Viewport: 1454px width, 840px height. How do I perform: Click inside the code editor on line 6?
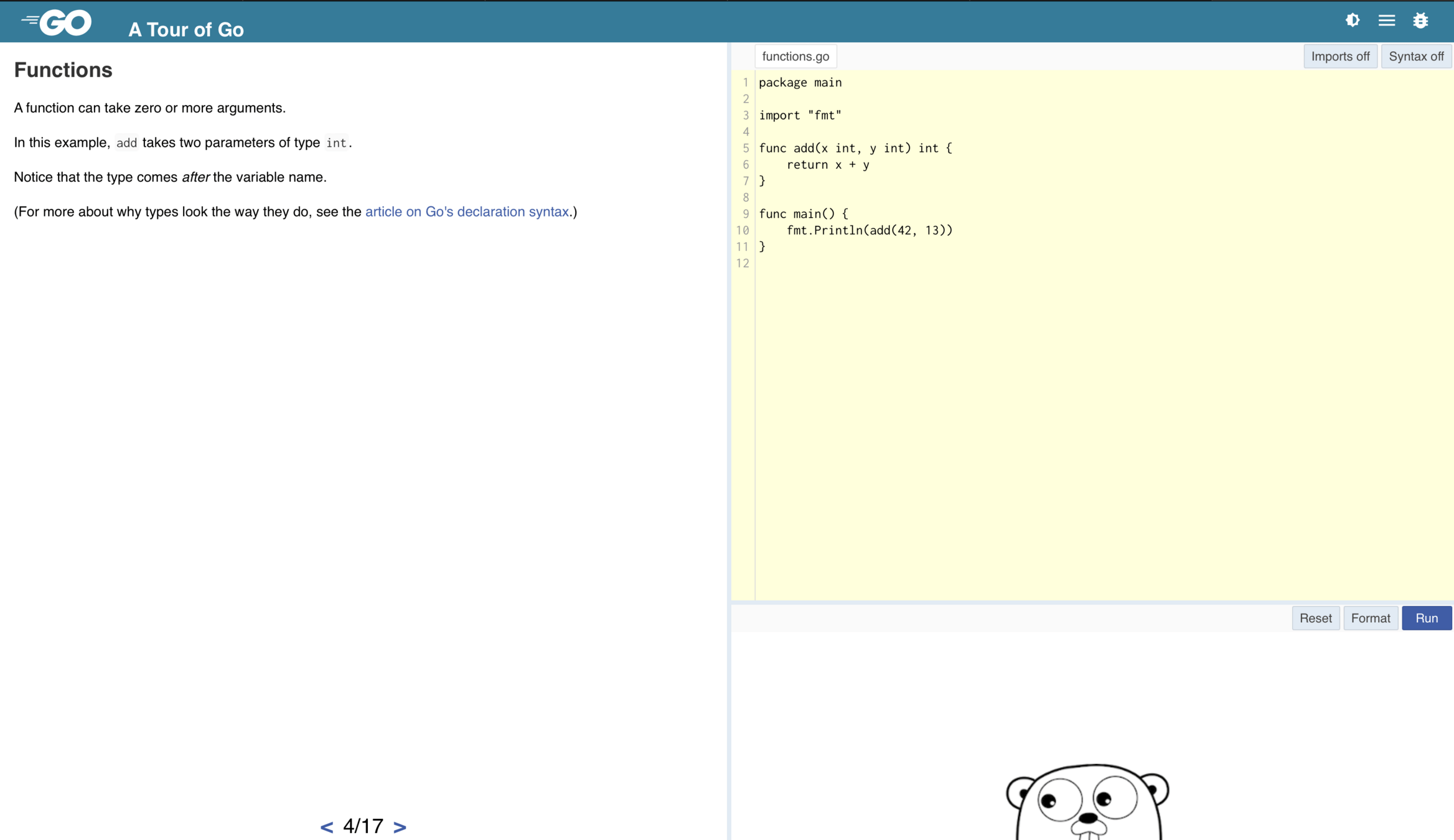[x=827, y=165]
